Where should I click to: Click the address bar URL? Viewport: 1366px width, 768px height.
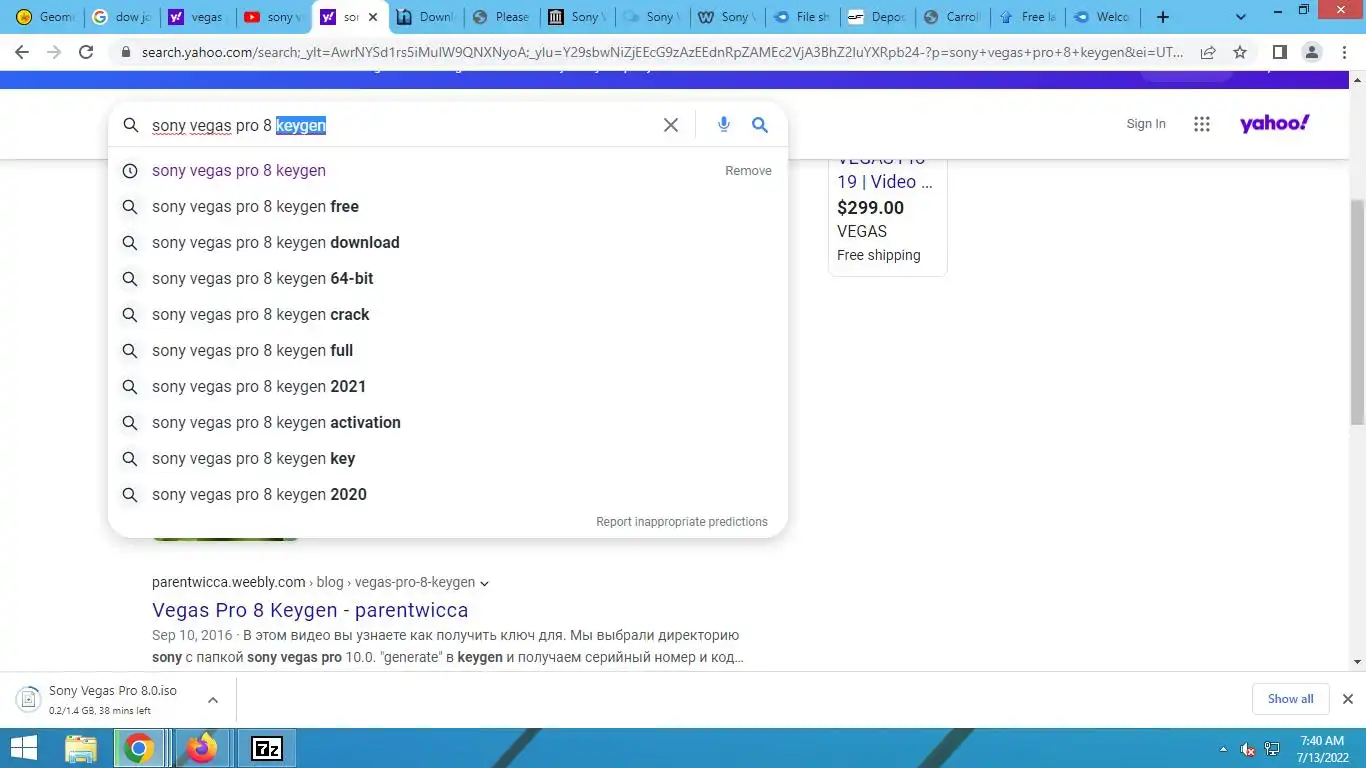pos(663,52)
